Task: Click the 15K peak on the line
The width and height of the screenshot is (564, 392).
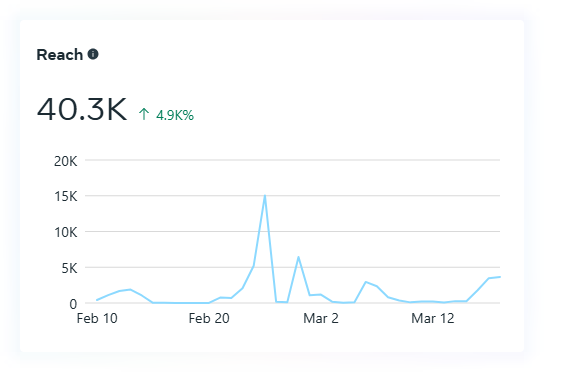Action: [265, 196]
